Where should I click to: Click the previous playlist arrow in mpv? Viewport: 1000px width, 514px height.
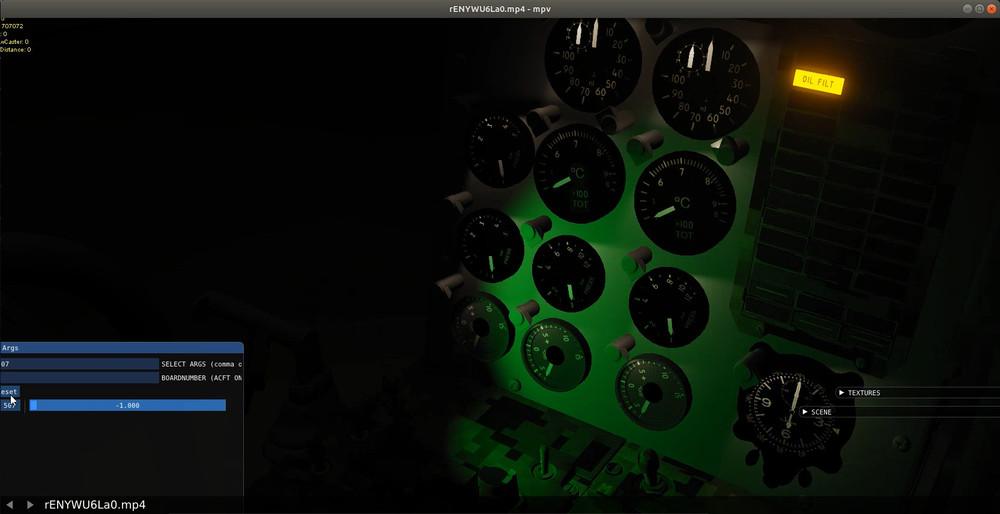(10, 504)
